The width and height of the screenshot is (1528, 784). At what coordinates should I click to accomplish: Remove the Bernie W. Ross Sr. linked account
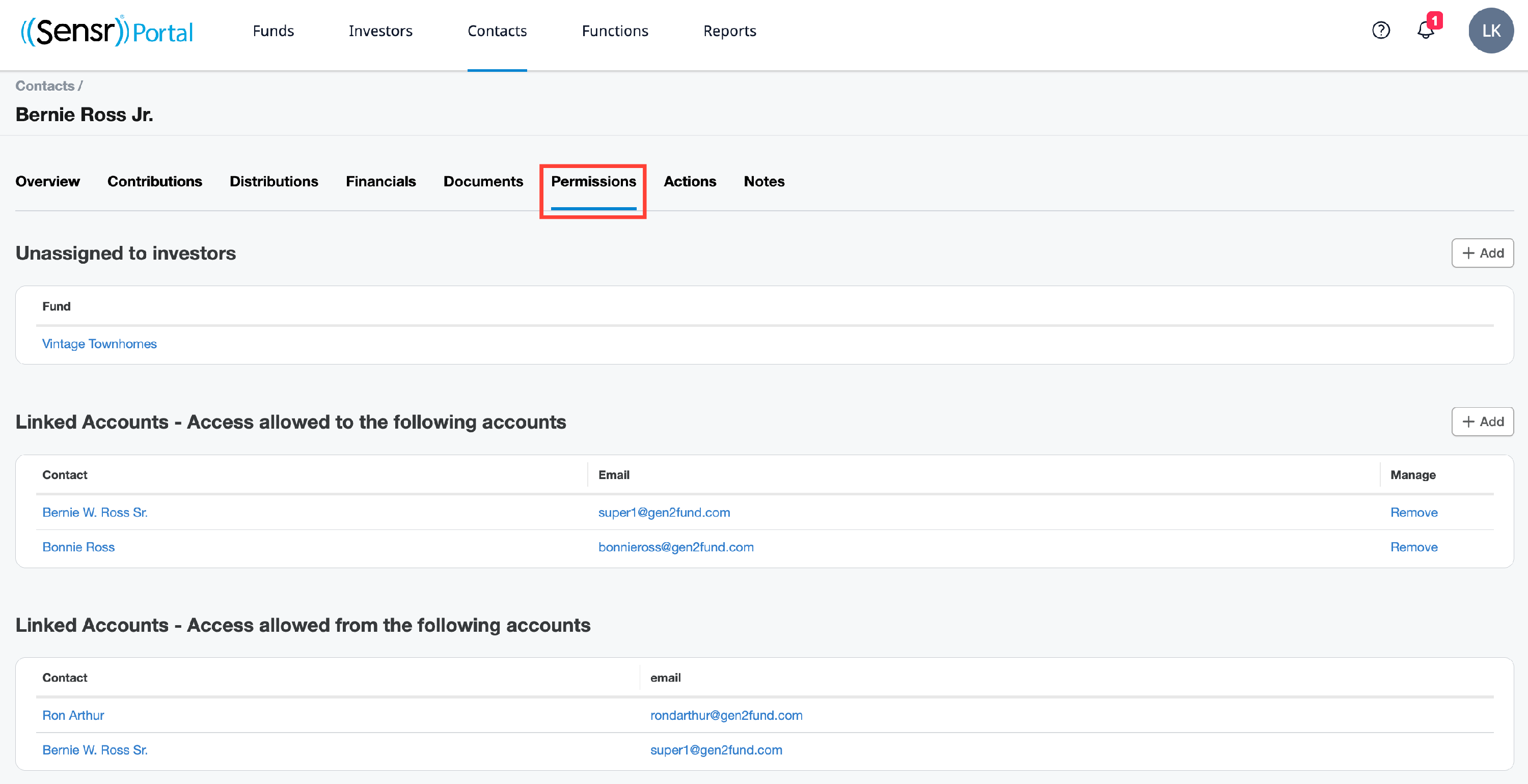click(1414, 512)
